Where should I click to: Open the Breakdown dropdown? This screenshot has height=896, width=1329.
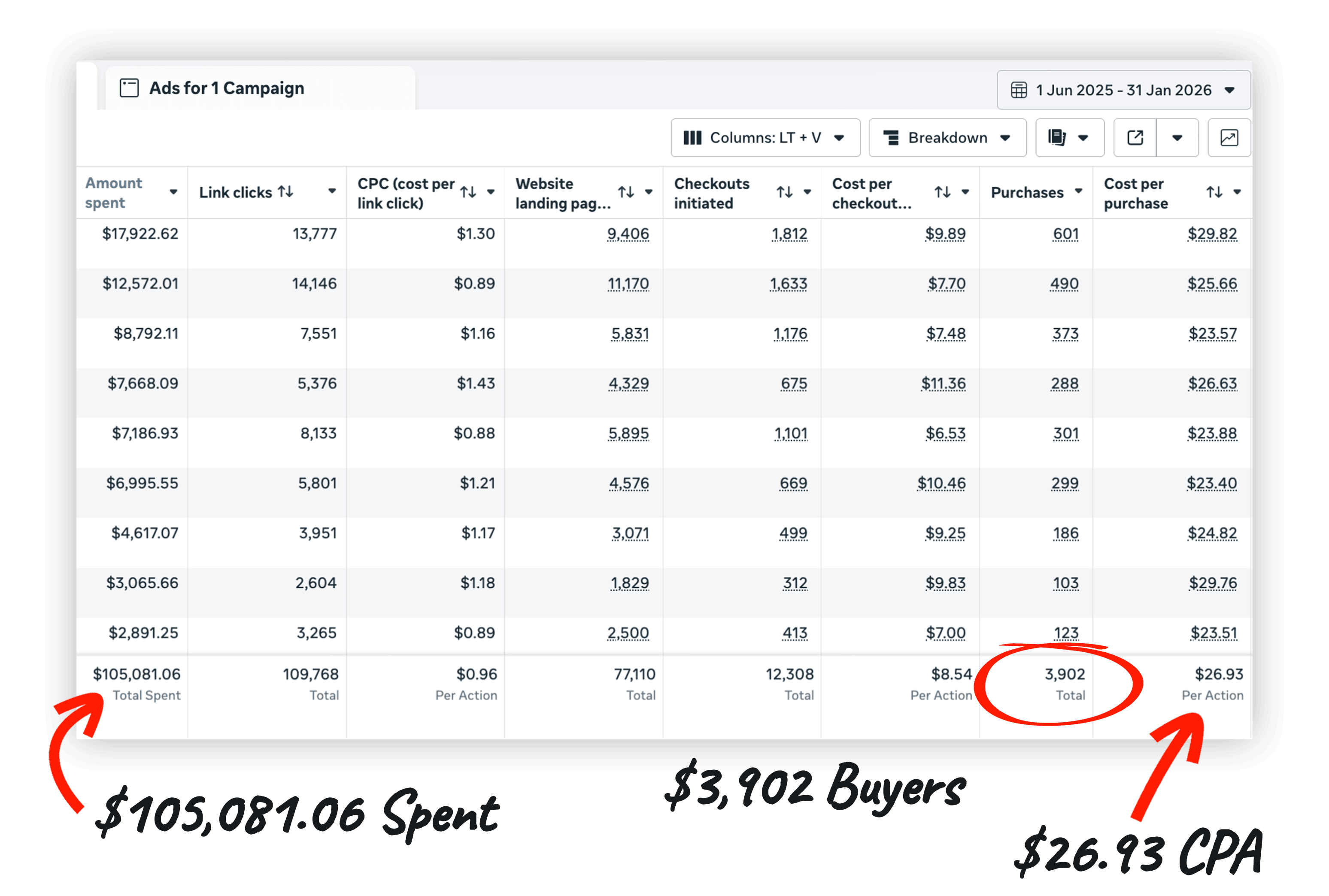(x=947, y=138)
